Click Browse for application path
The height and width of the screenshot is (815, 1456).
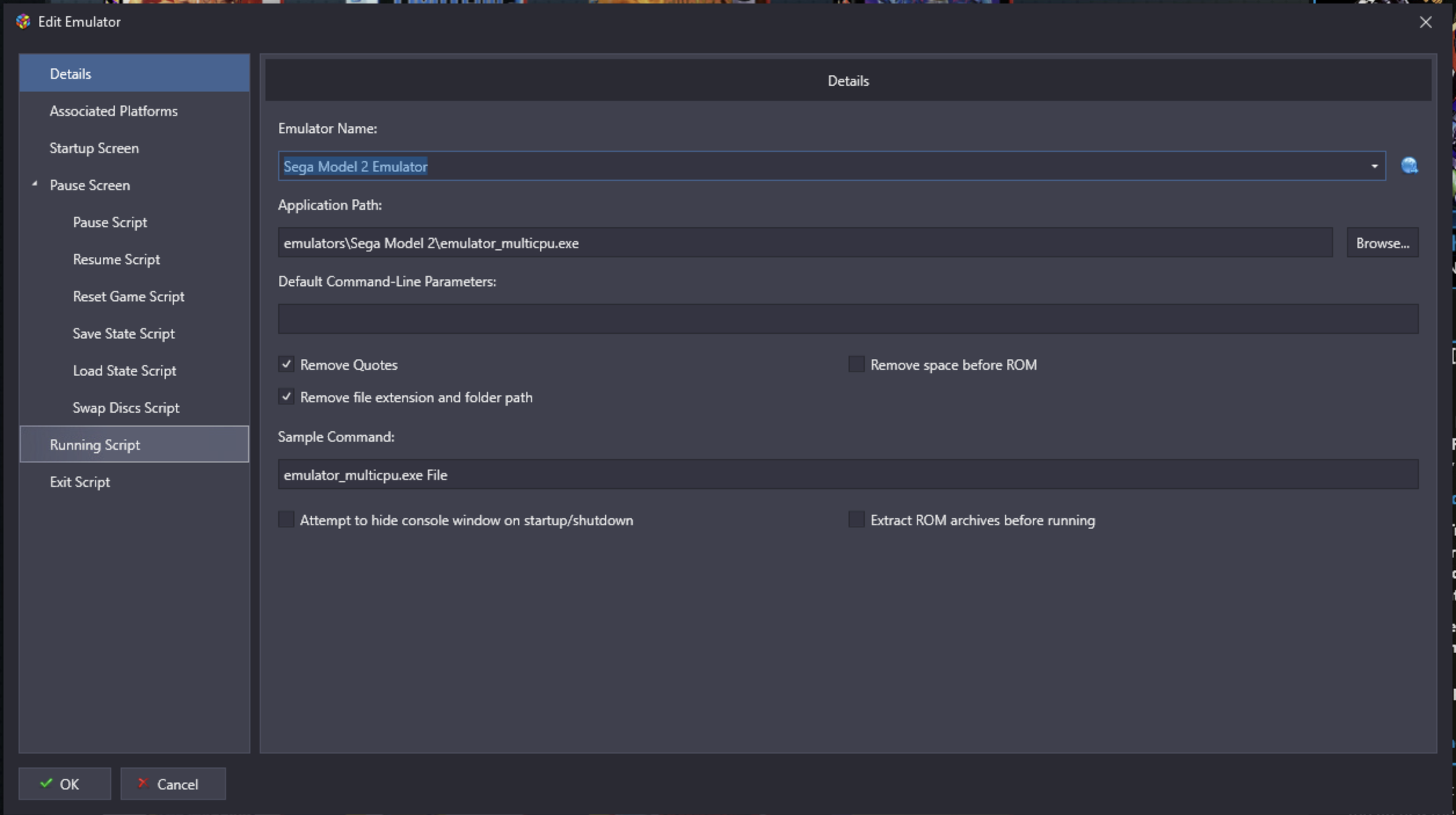[1382, 243]
